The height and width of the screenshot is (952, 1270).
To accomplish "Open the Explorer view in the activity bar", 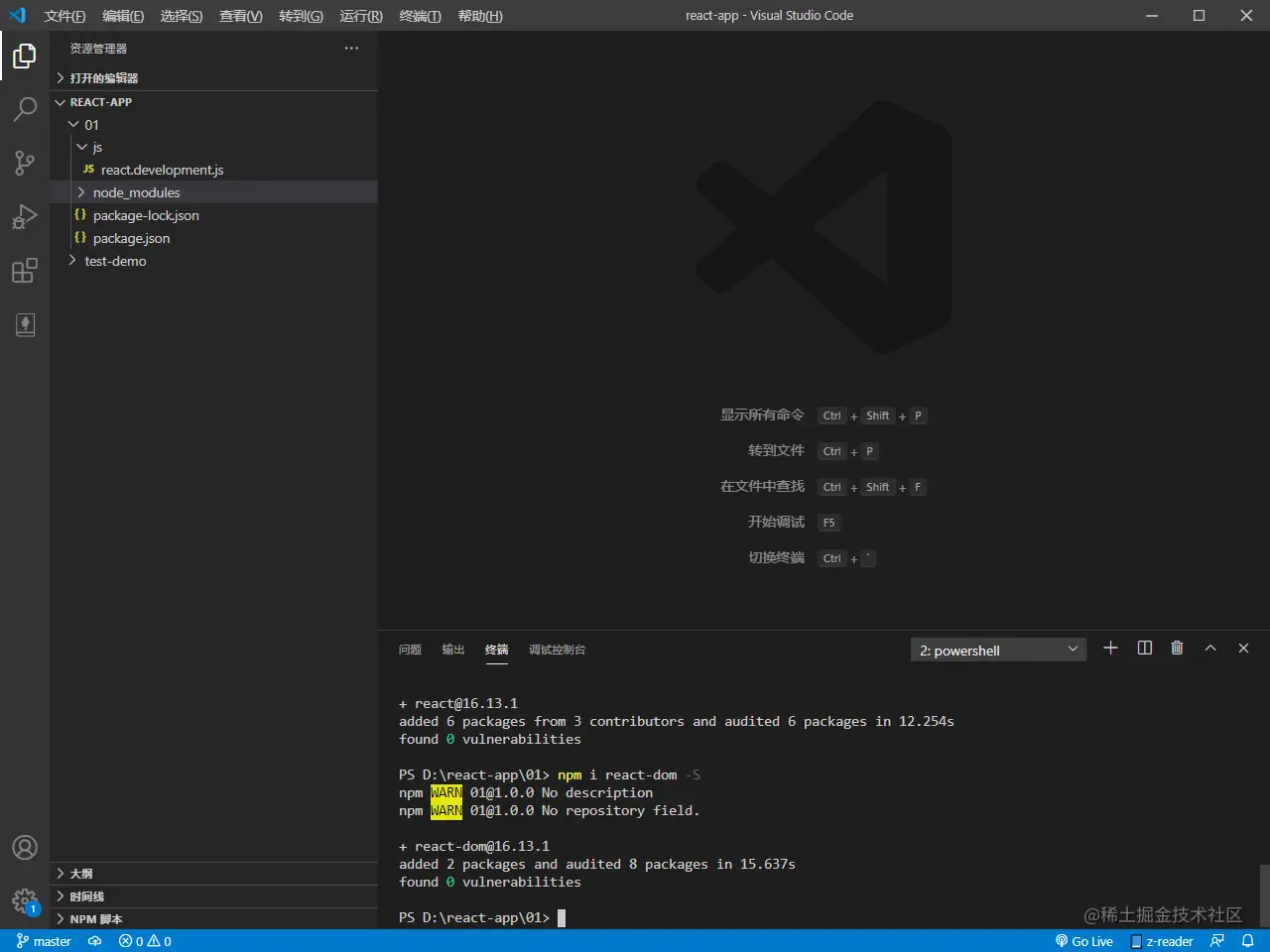I will (x=25, y=56).
